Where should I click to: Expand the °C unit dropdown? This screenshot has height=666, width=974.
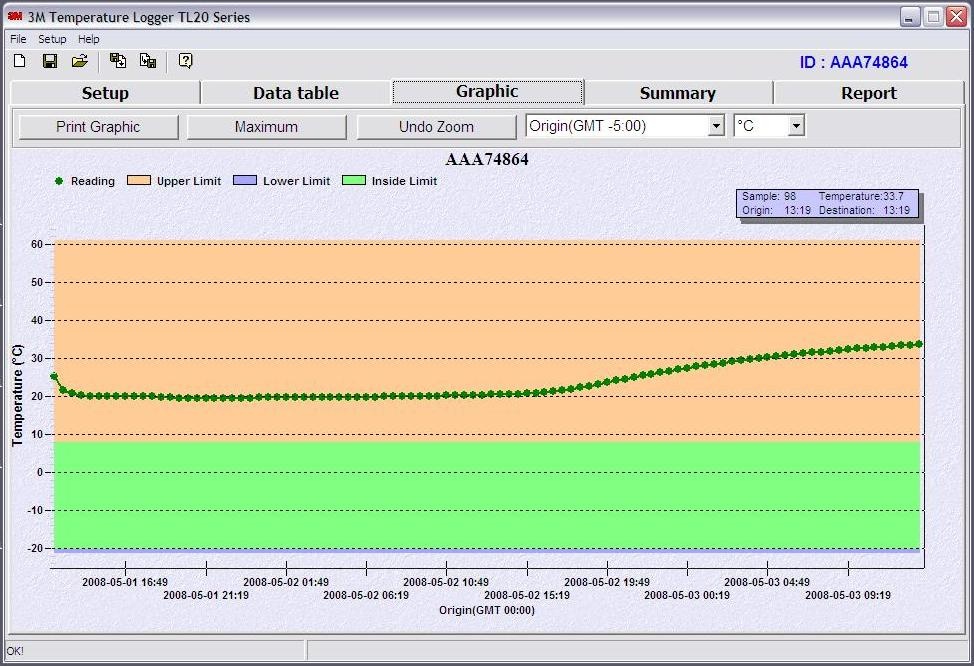pyautogui.click(x=796, y=126)
